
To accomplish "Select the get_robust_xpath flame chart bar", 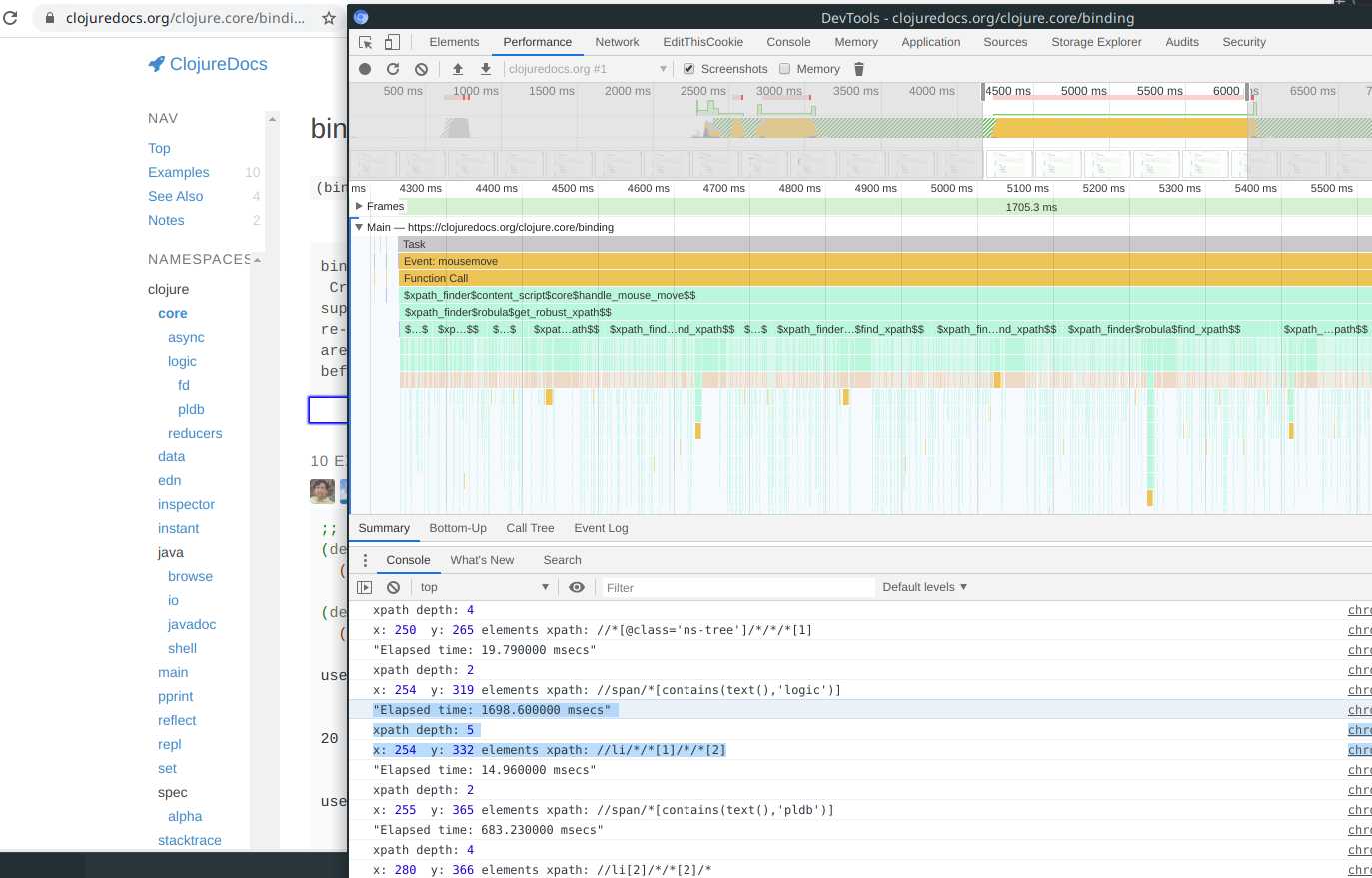I will (885, 312).
